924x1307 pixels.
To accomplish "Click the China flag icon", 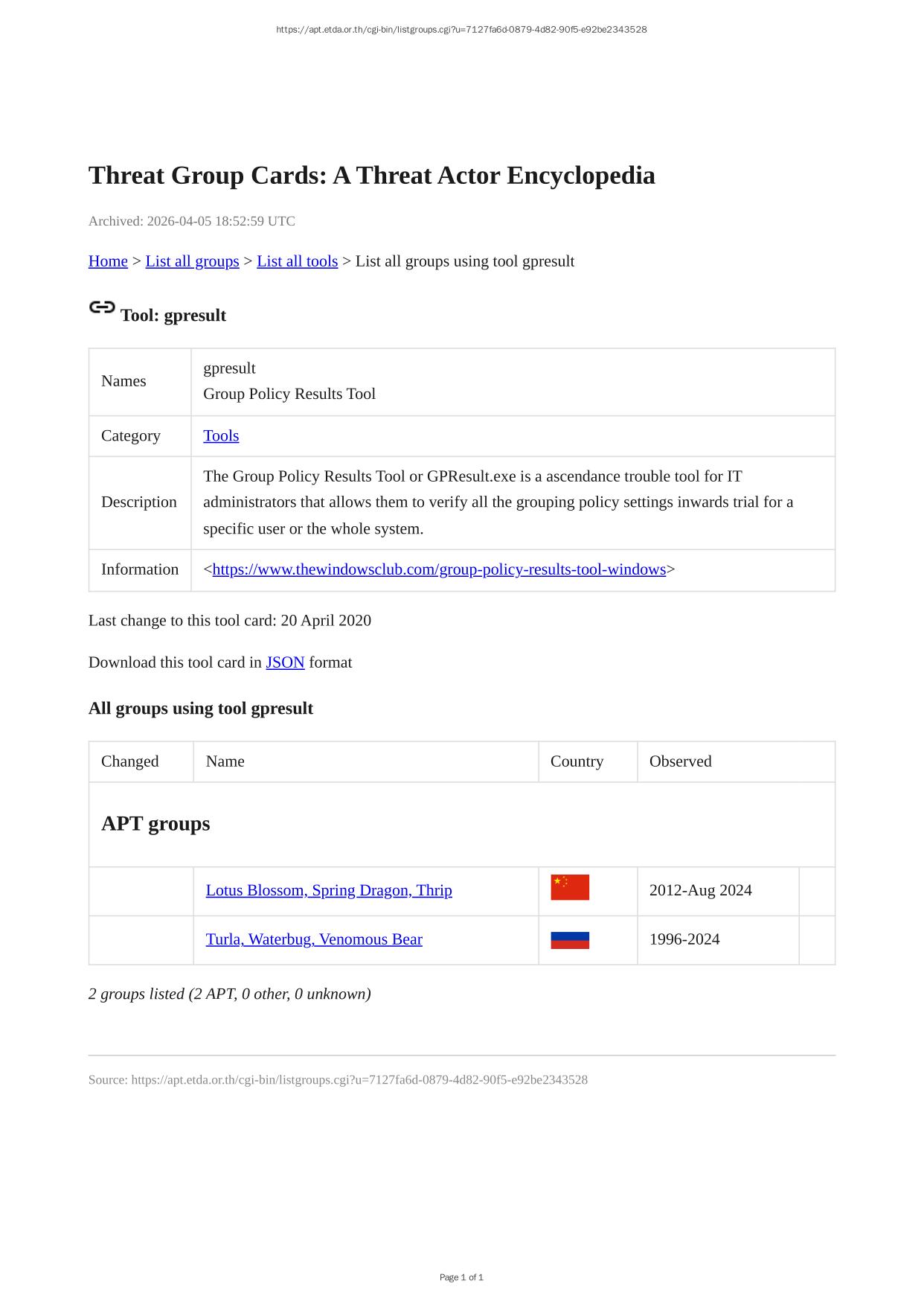I will tap(570, 887).
